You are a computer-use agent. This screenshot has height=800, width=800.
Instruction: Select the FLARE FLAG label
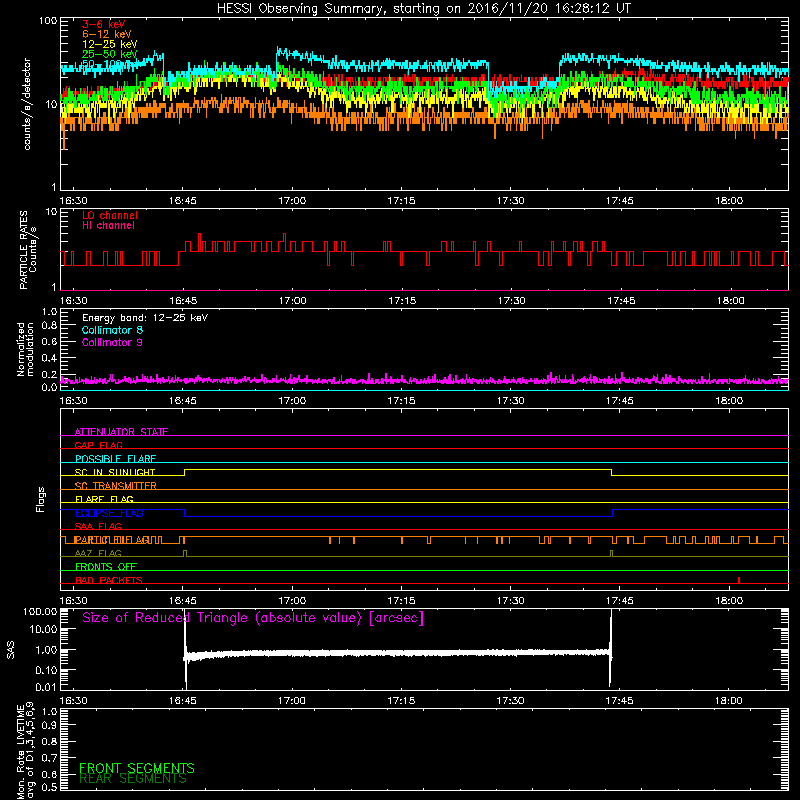104,499
